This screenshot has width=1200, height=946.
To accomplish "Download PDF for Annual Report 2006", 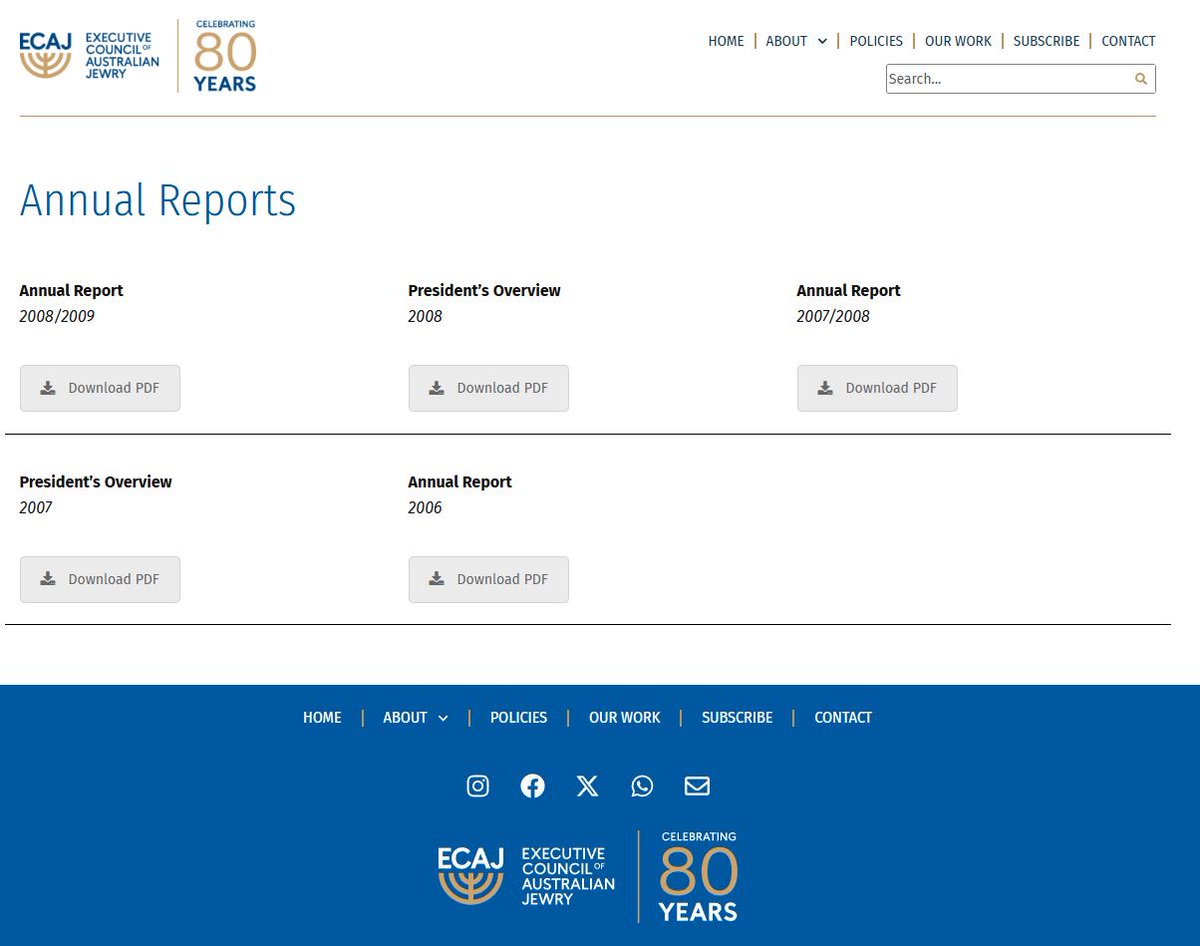I will 488,579.
